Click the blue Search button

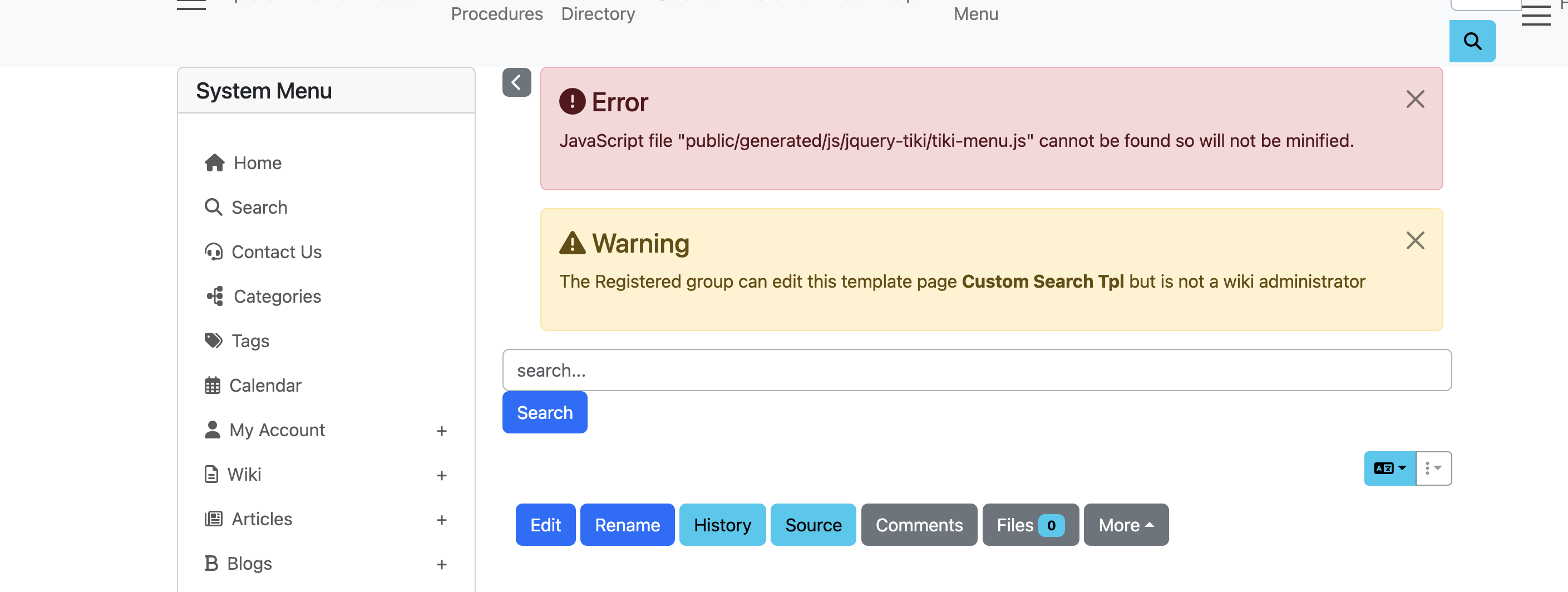[544, 412]
